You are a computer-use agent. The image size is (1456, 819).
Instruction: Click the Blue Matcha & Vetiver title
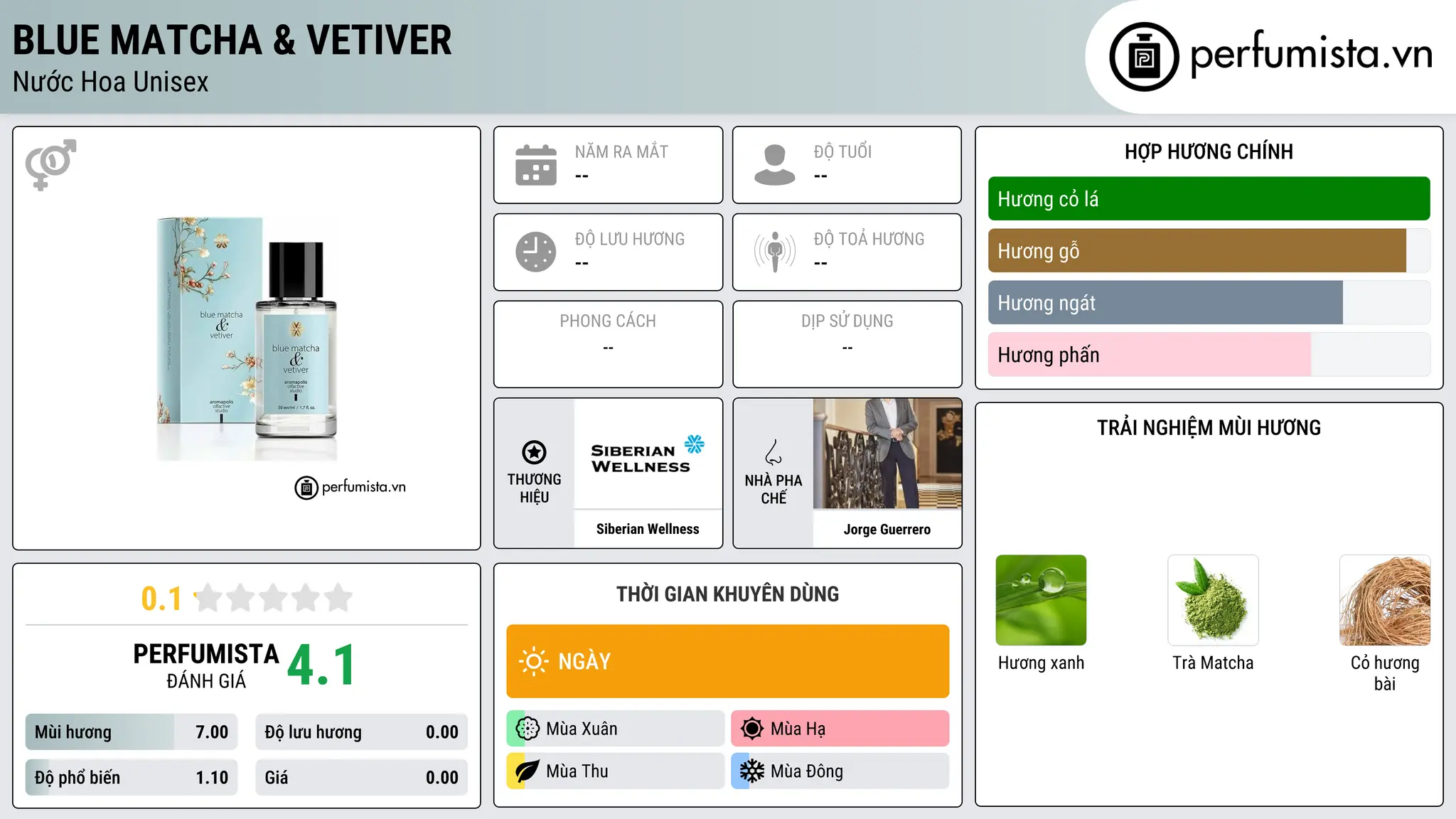232,41
